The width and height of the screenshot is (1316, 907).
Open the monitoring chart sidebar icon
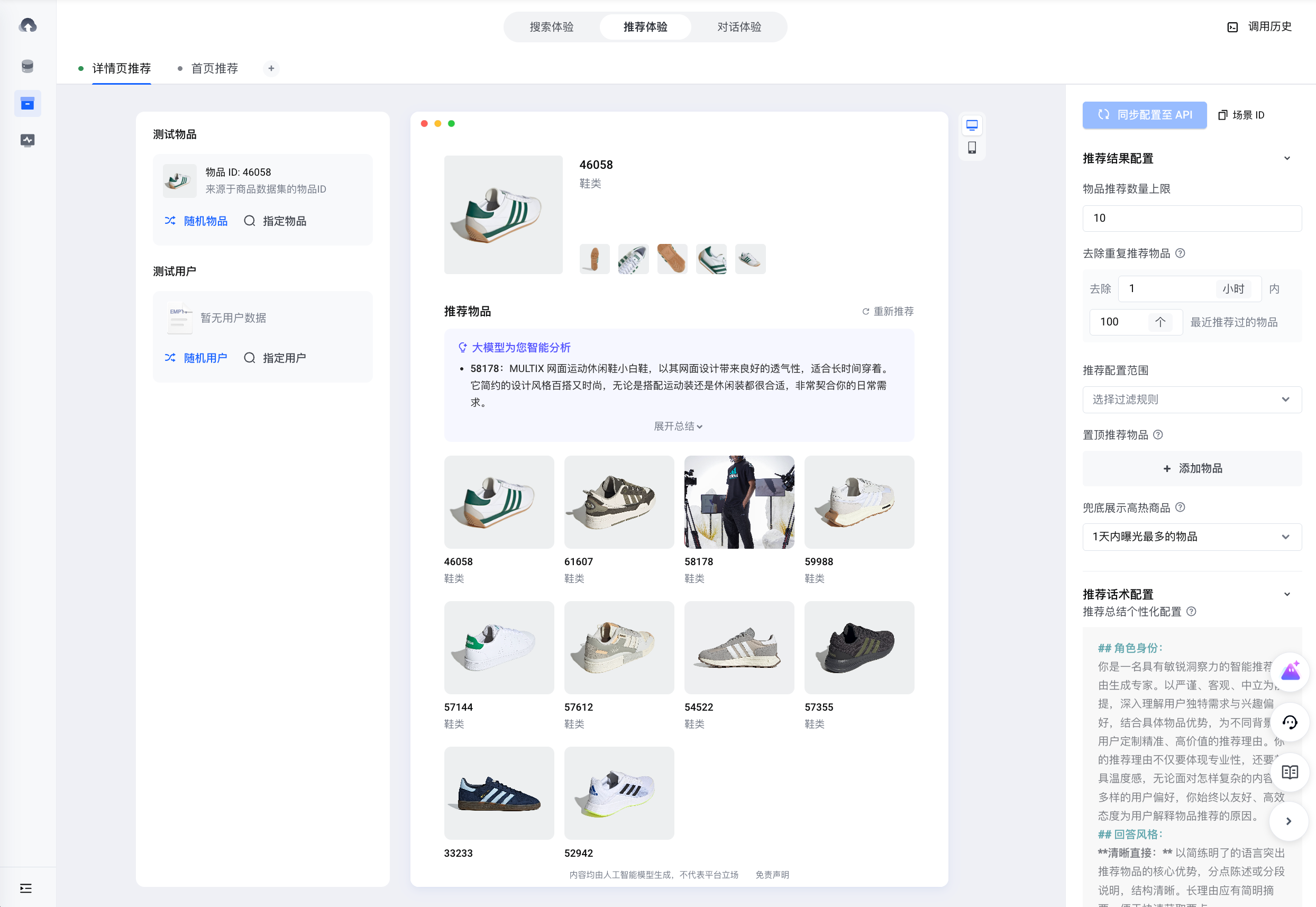click(x=28, y=140)
